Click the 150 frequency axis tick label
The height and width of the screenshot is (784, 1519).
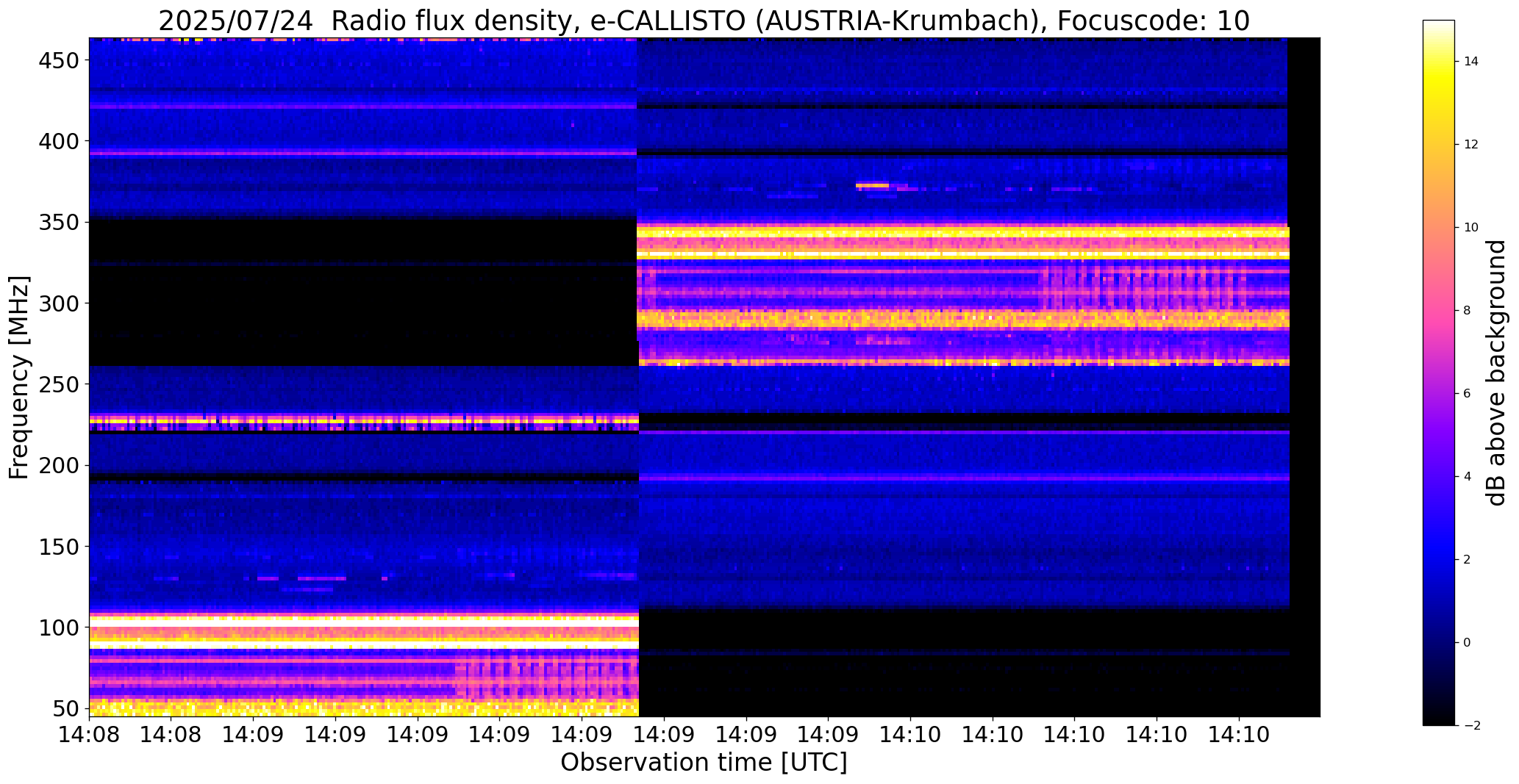[x=60, y=547]
